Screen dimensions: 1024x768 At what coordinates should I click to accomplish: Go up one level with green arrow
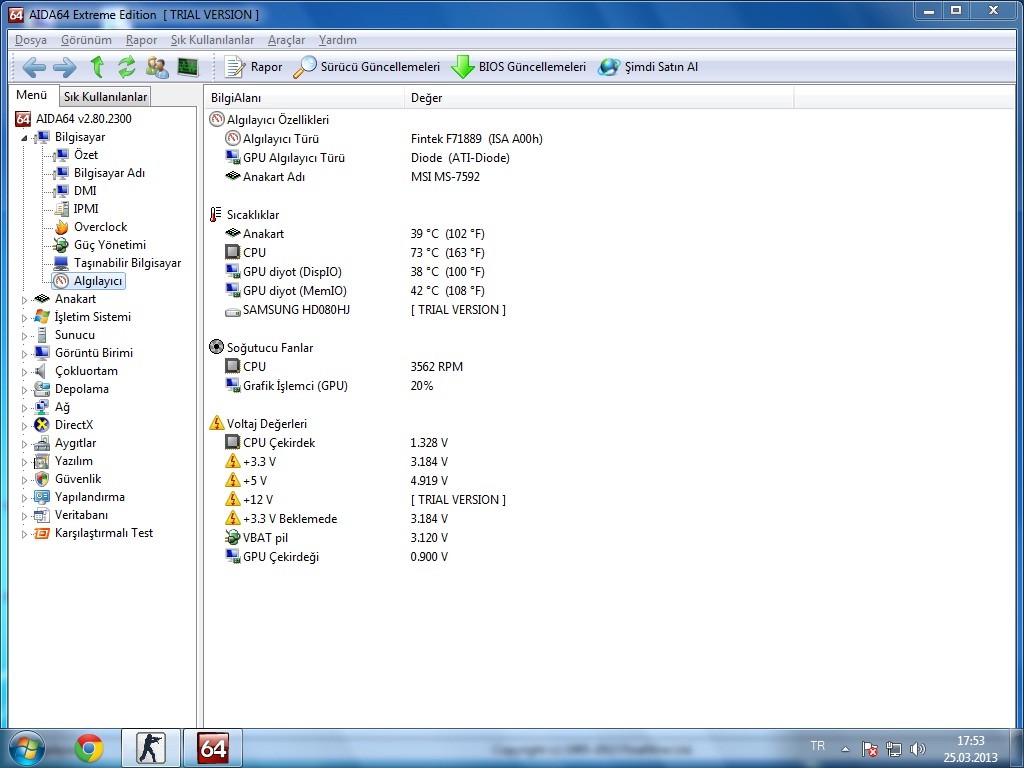tap(97, 67)
